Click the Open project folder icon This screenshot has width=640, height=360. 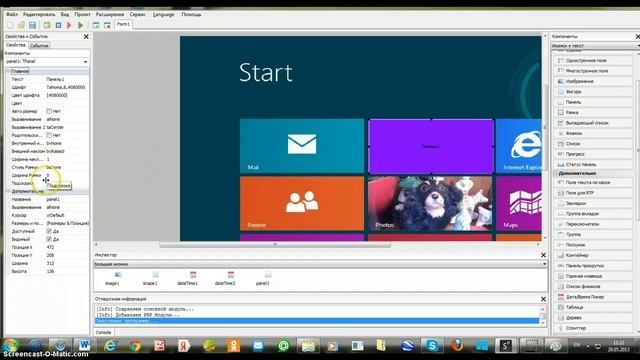[x=21, y=25]
